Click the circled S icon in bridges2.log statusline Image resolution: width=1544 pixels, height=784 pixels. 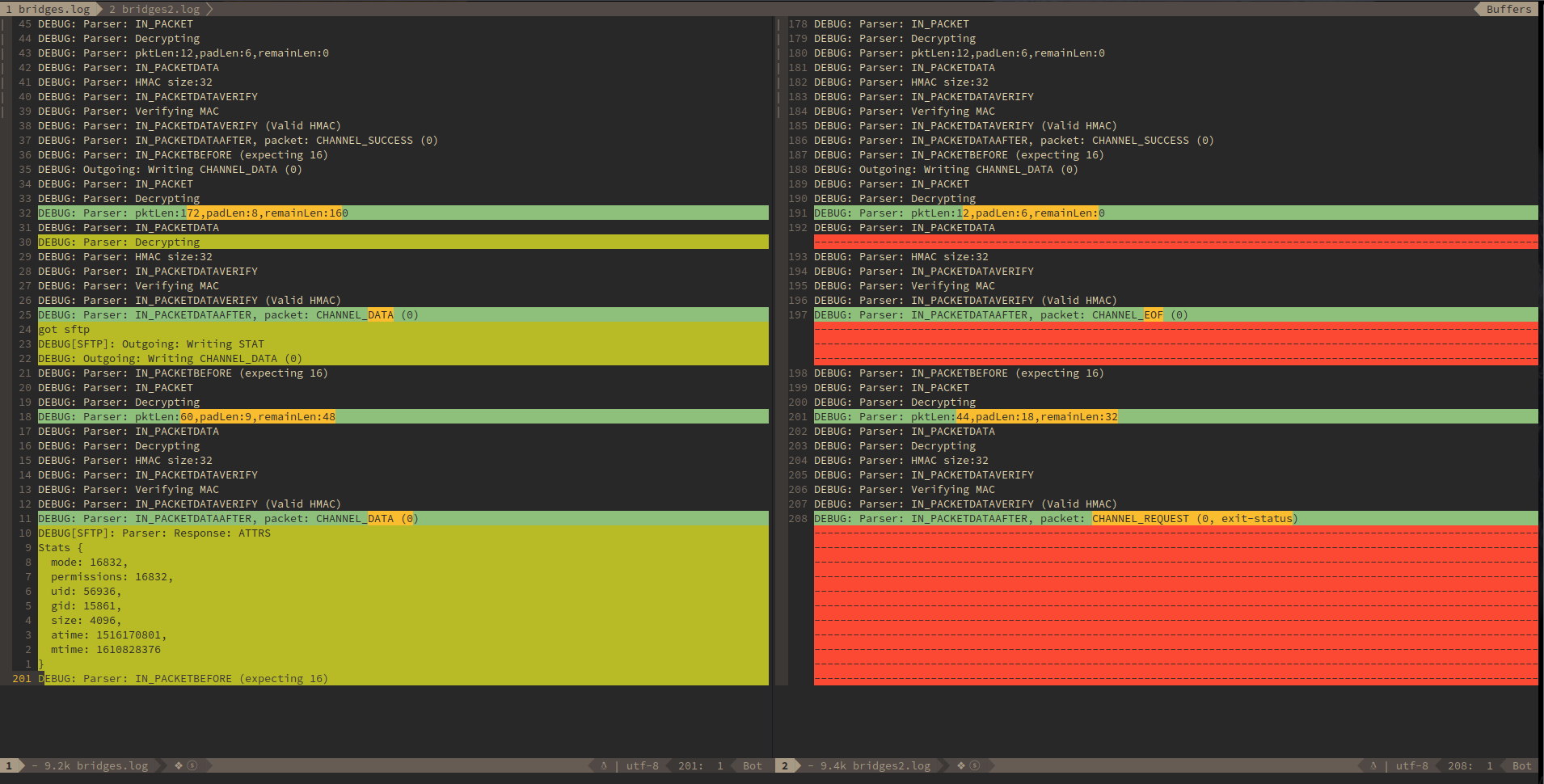click(x=976, y=765)
